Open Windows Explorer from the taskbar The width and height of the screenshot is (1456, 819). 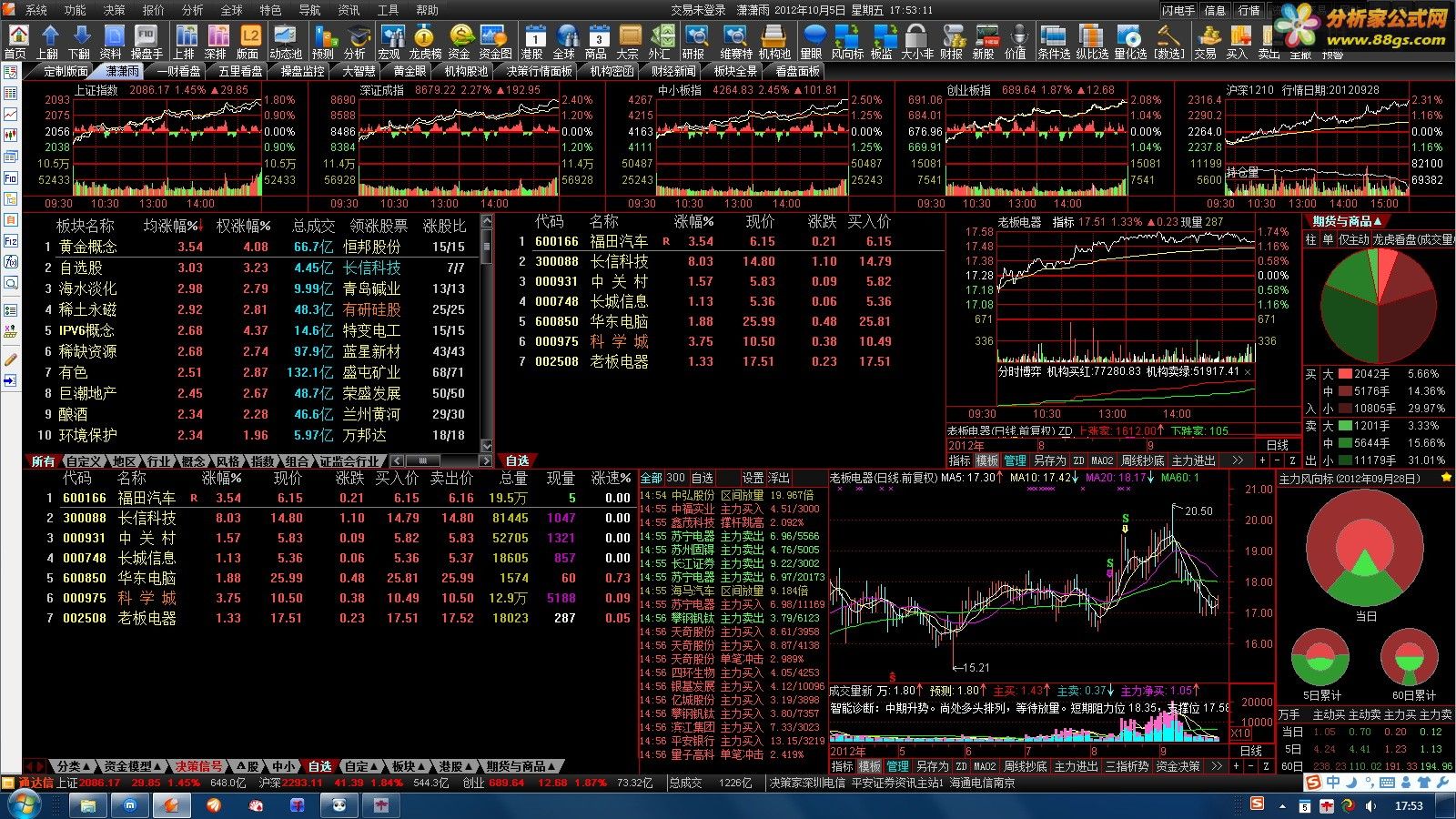tap(88, 805)
